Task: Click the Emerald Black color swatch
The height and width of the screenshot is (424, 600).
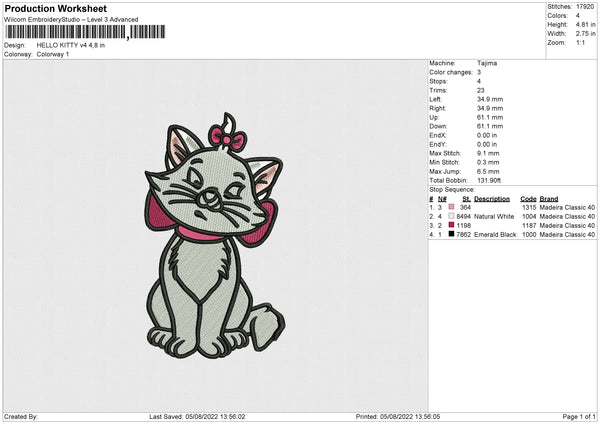Action: point(452,234)
